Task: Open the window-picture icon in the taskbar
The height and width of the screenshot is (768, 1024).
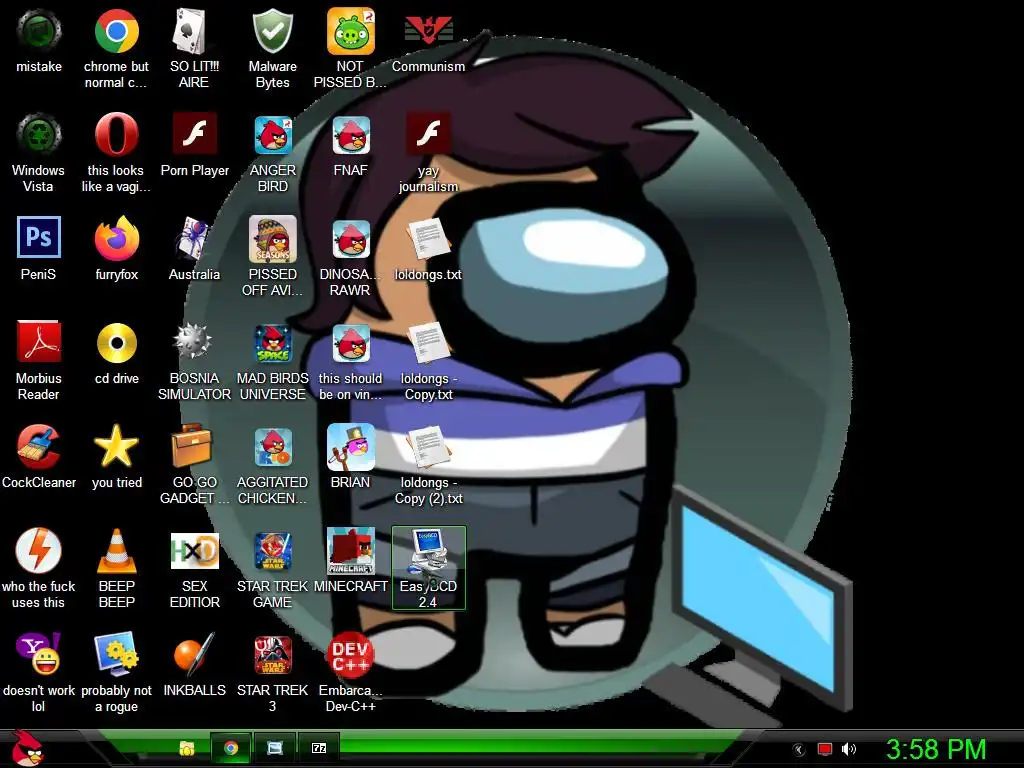Action: (275, 748)
